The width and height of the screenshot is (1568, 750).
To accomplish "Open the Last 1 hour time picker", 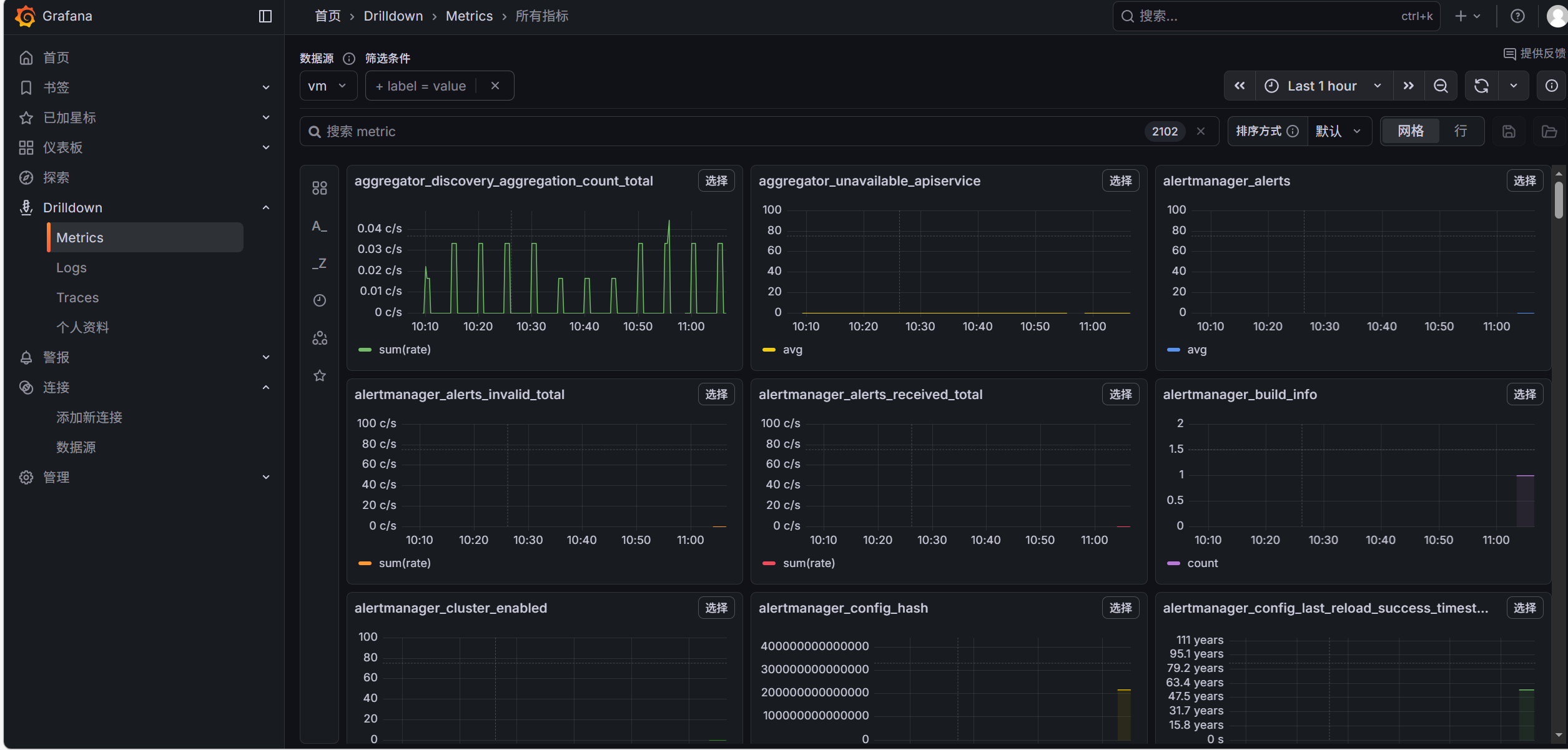I will pyautogui.click(x=1324, y=86).
